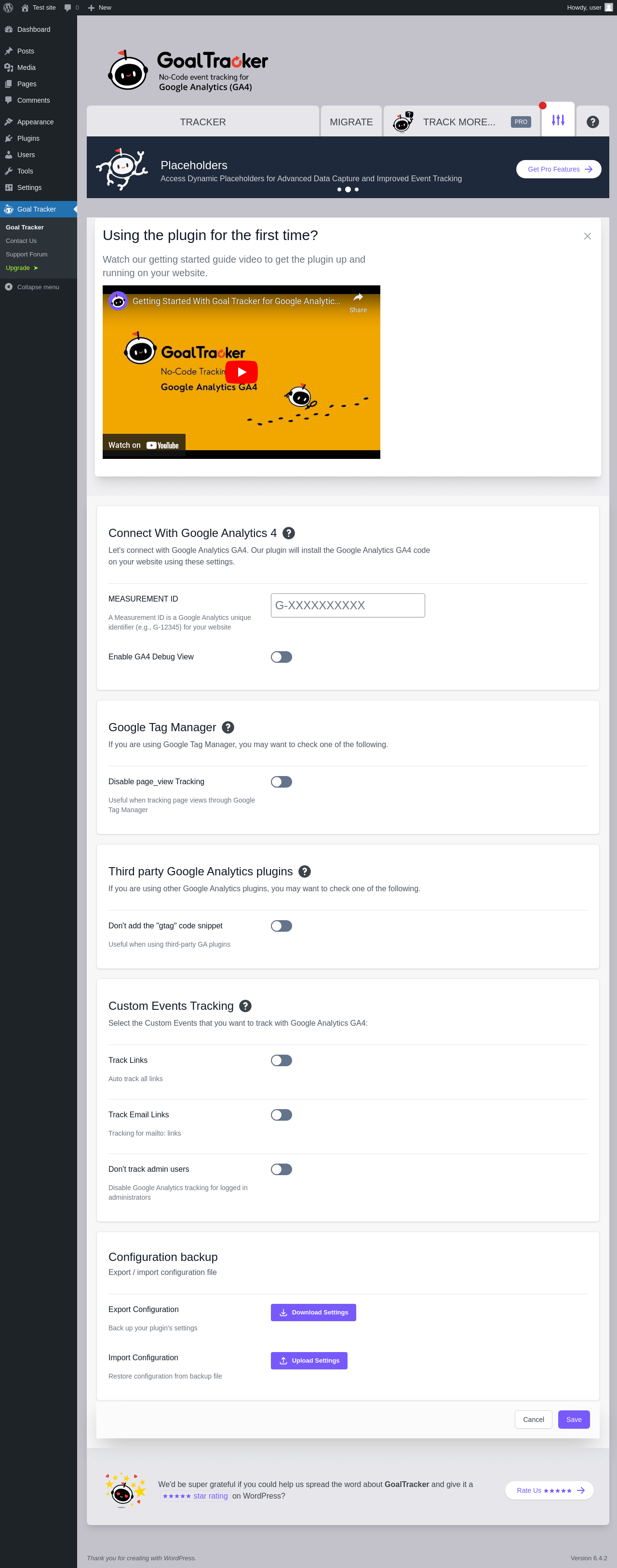
Task: Switch to the TRACKER tab
Action: pyautogui.click(x=202, y=122)
